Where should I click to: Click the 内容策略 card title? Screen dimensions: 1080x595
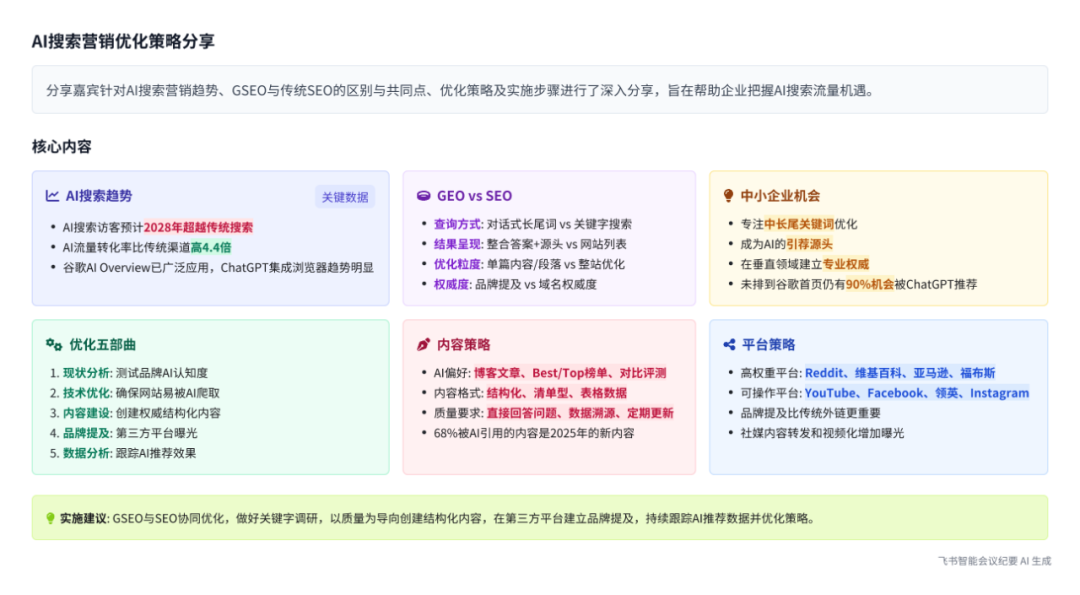464,344
